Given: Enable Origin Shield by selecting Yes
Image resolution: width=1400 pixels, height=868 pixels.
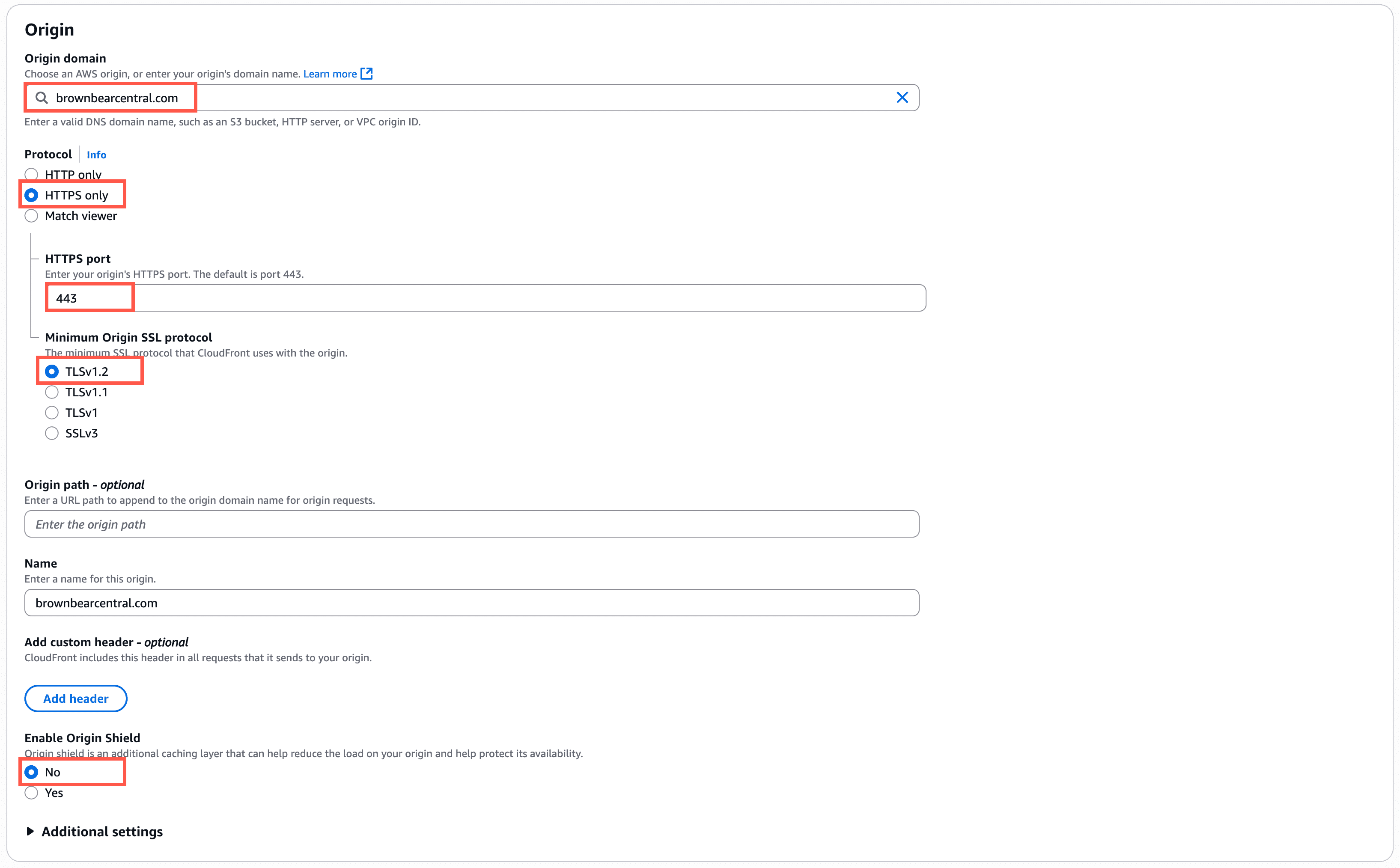Looking at the screenshot, I should pyautogui.click(x=32, y=793).
